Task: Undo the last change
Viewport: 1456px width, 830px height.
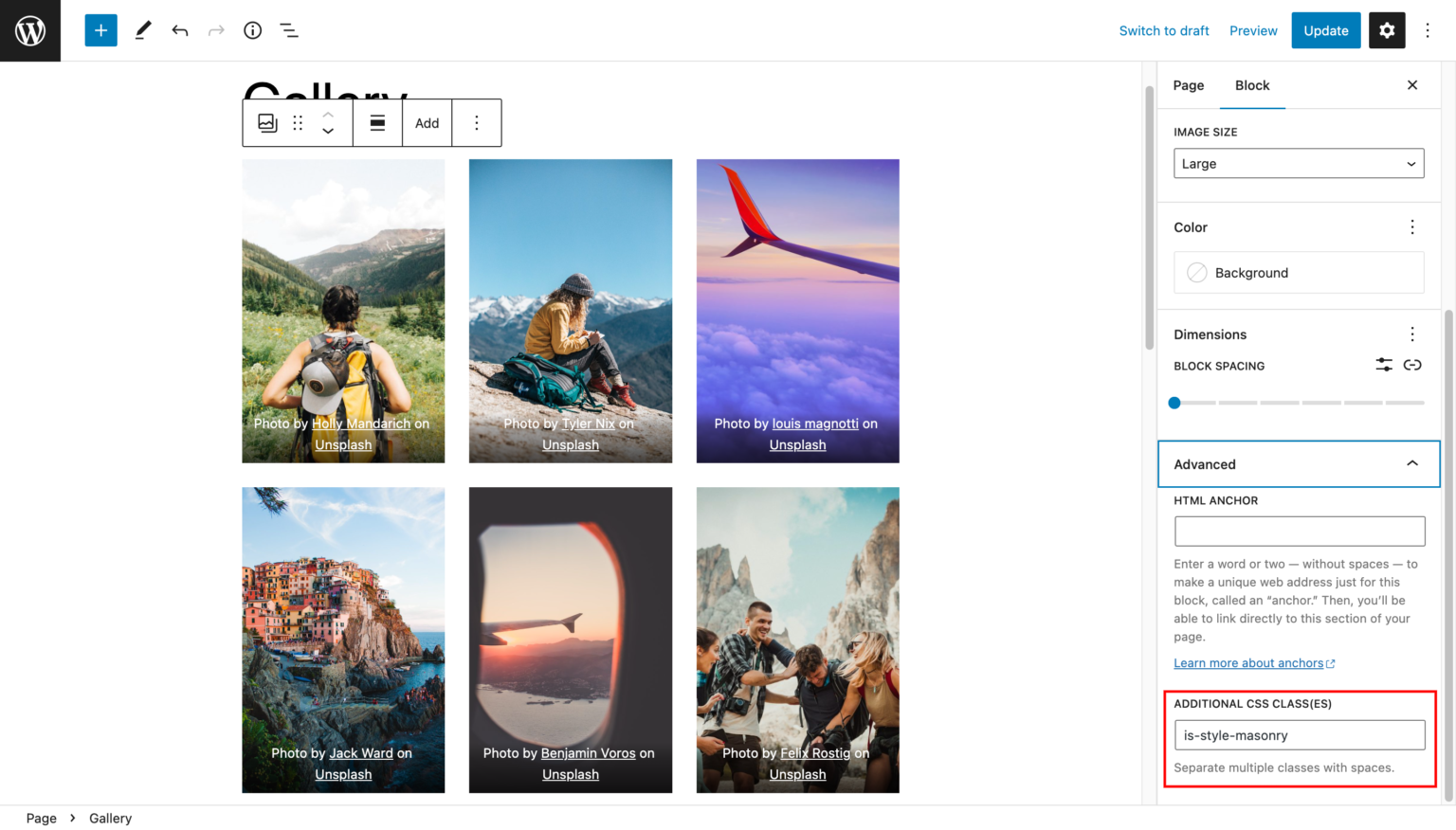Action: (x=179, y=29)
